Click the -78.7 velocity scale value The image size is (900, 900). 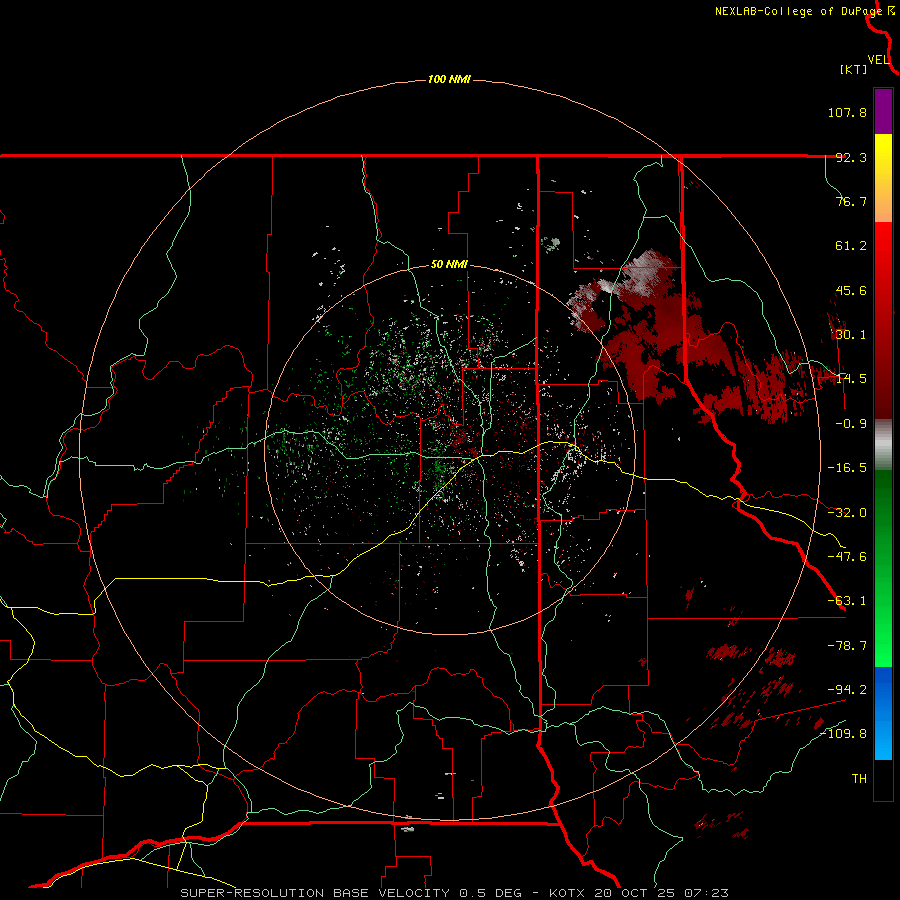click(x=847, y=646)
